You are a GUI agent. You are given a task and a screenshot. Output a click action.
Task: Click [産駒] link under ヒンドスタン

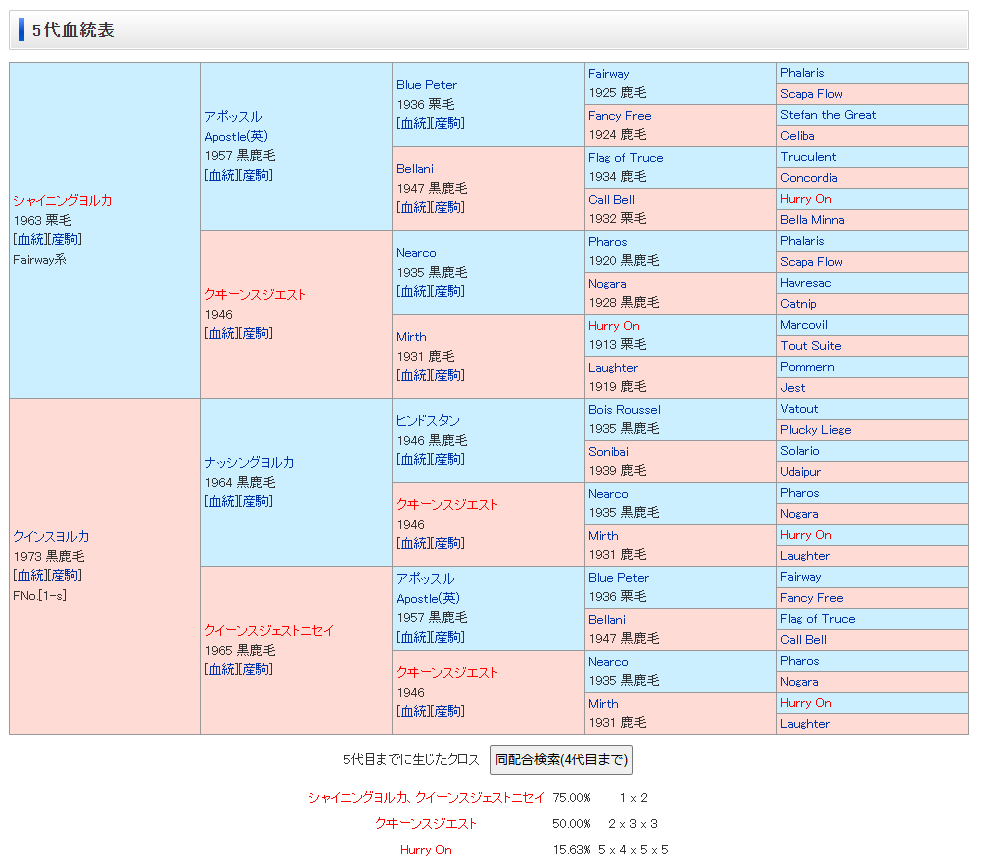click(x=448, y=459)
